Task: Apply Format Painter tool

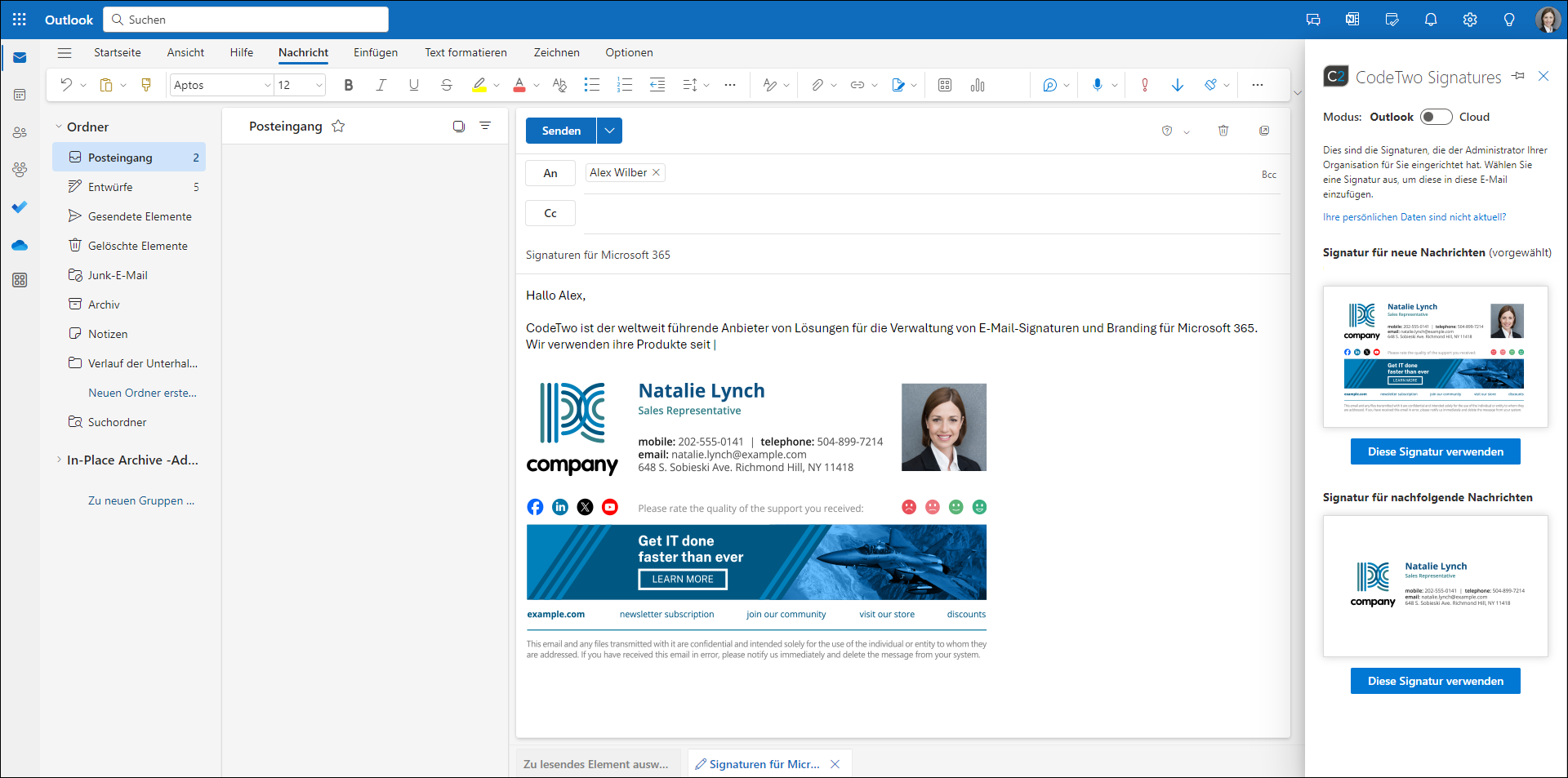Action: pos(146,85)
